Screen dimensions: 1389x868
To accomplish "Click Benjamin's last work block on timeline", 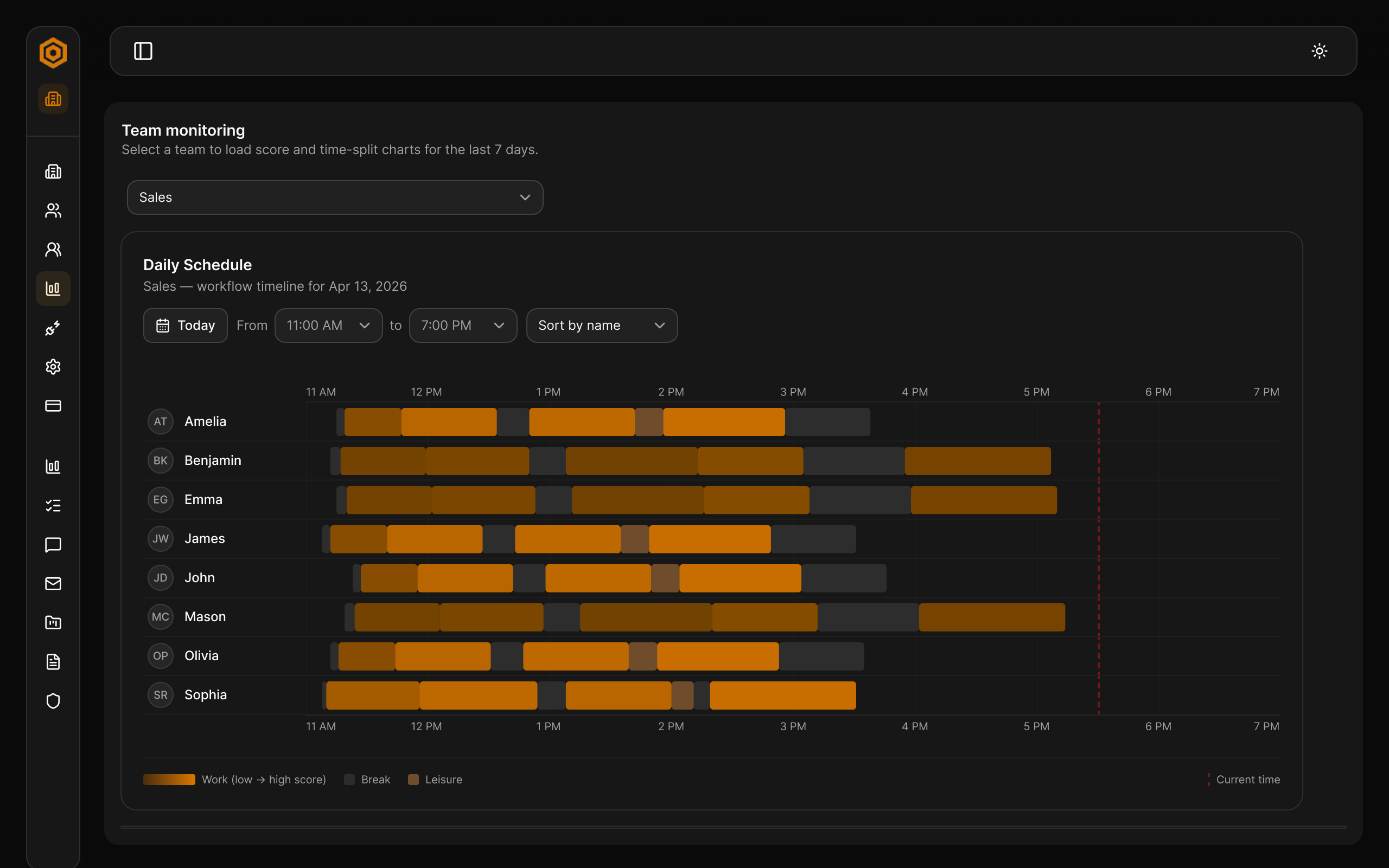I will point(978,461).
